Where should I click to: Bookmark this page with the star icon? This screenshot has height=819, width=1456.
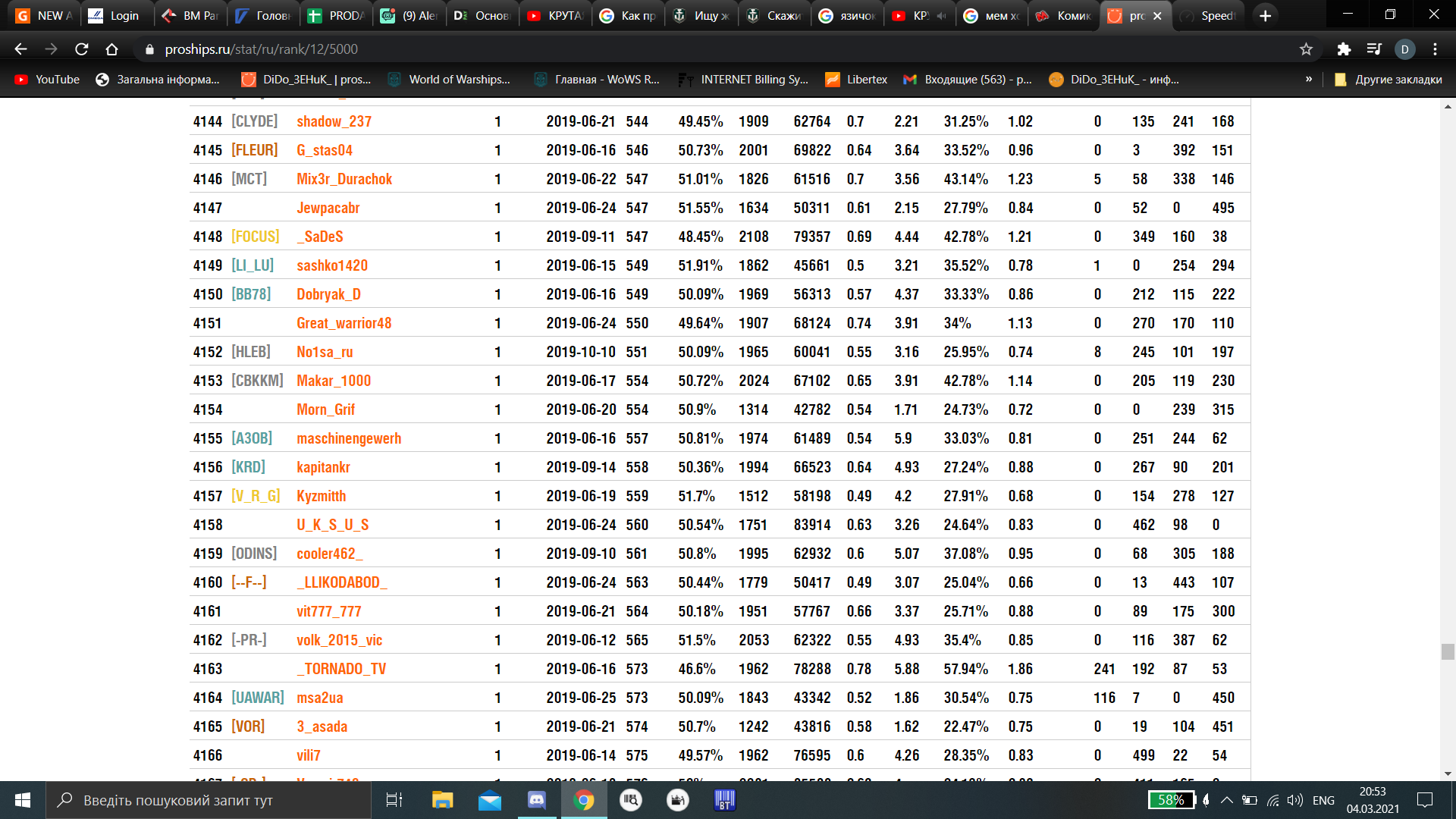coord(1306,49)
